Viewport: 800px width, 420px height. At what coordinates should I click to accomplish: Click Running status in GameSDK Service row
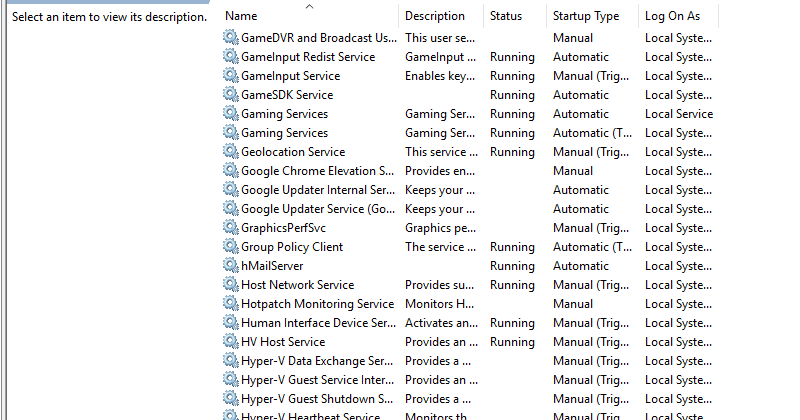pos(512,95)
